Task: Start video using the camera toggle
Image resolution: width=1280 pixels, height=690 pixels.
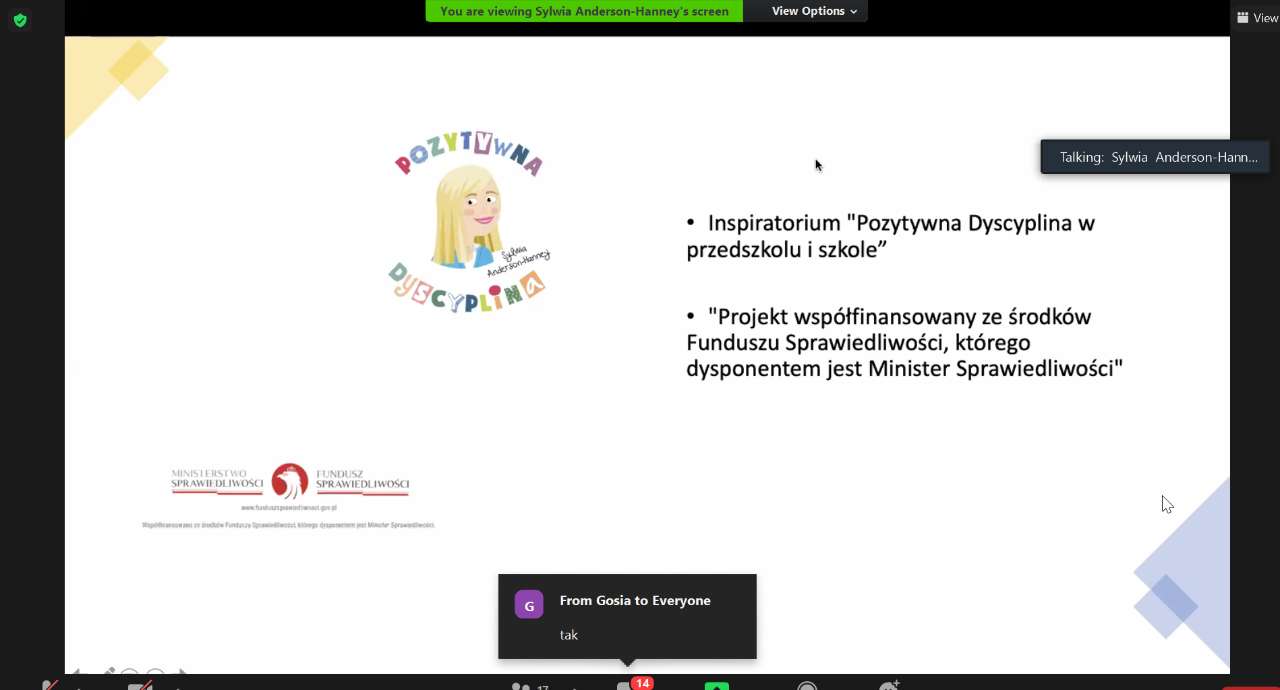Action: pyautogui.click(x=140, y=686)
